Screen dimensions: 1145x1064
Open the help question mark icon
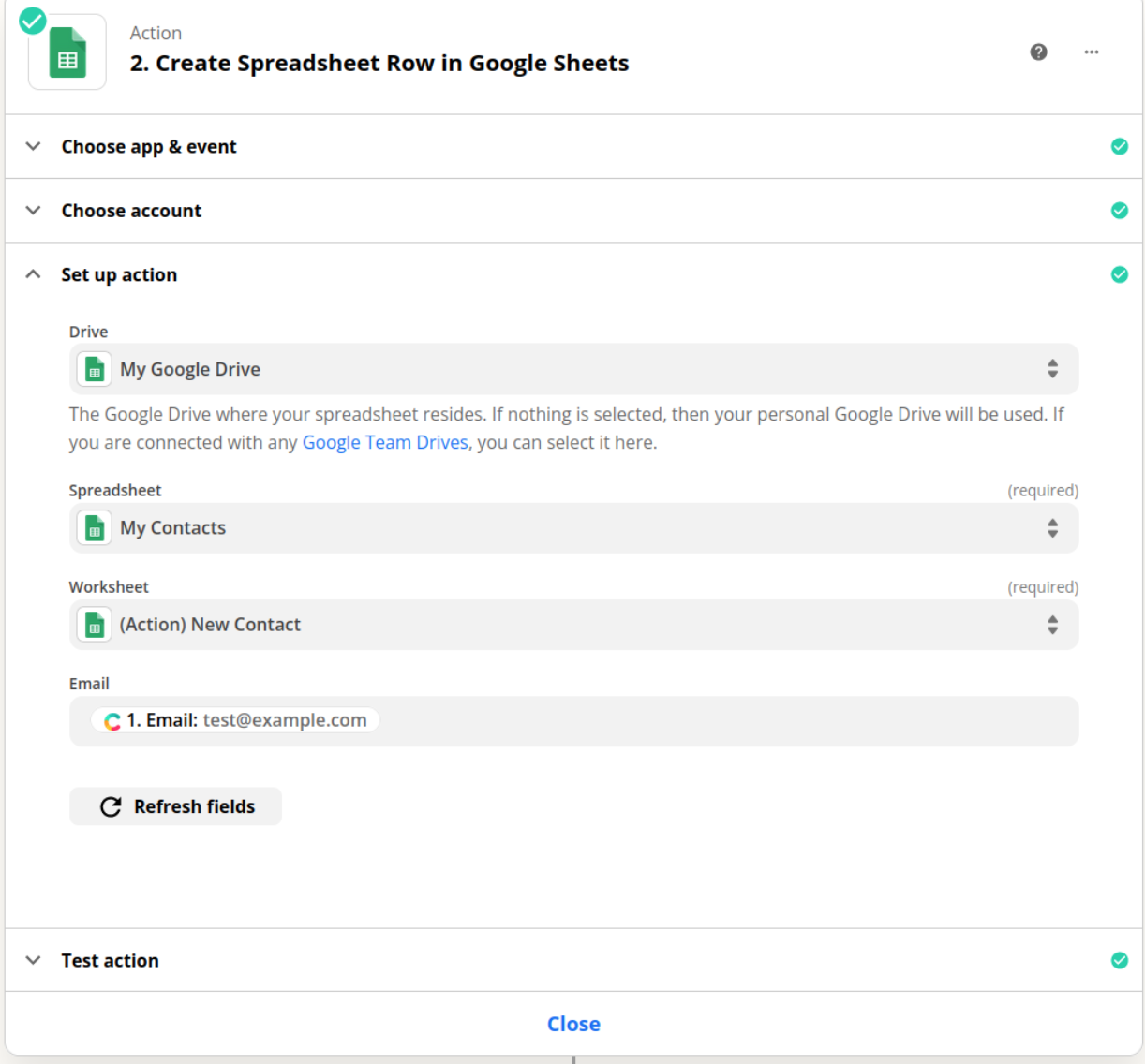(x=1038, y=52)
